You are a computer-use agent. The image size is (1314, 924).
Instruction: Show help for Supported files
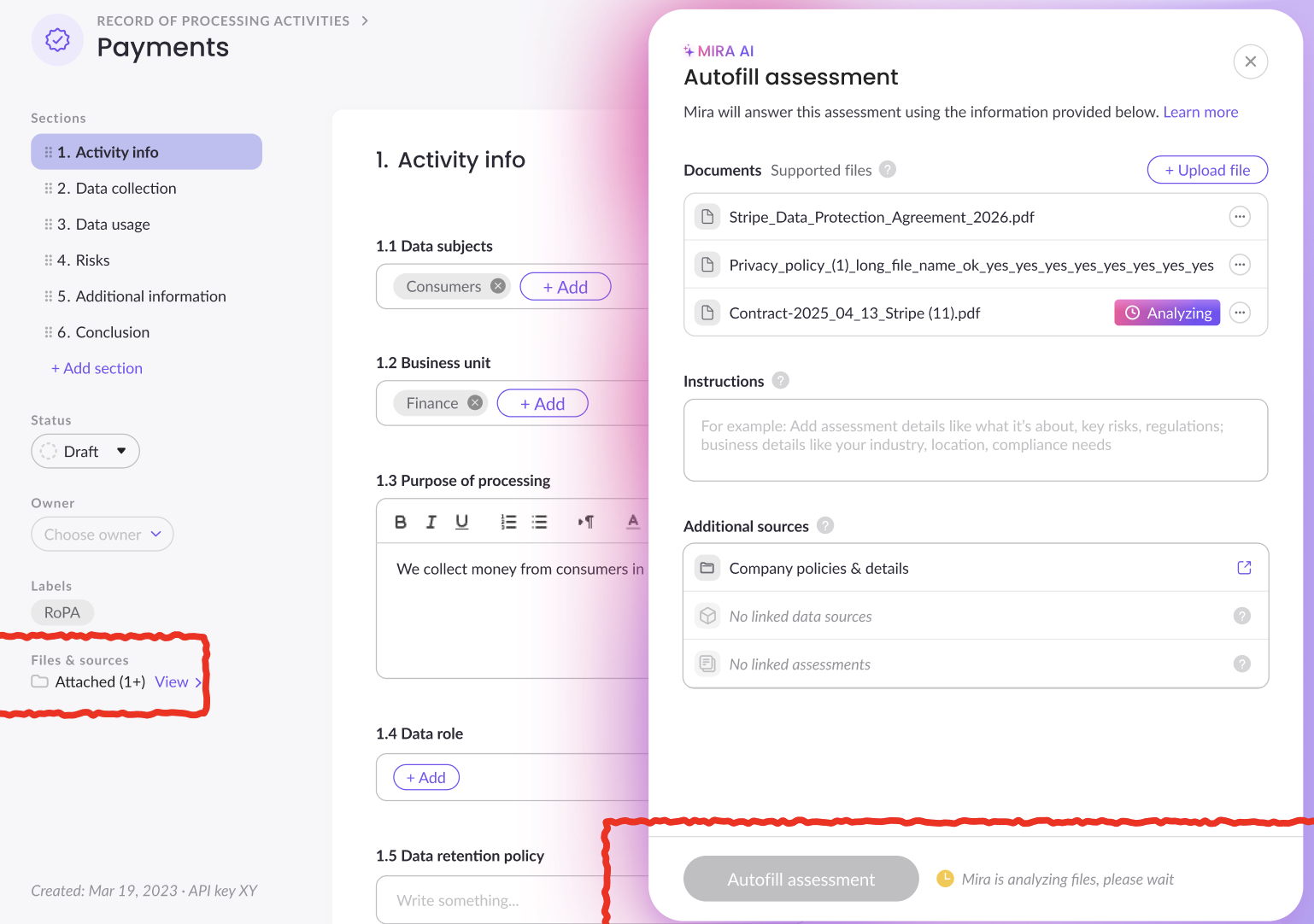(x=888, y=169)
